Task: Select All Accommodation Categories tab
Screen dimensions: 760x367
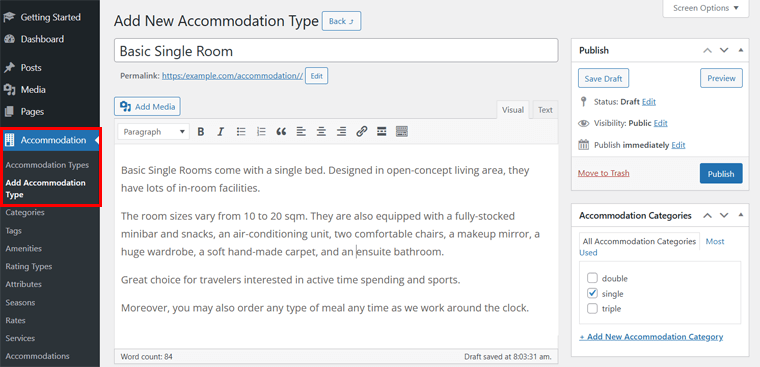Action: 639,241
